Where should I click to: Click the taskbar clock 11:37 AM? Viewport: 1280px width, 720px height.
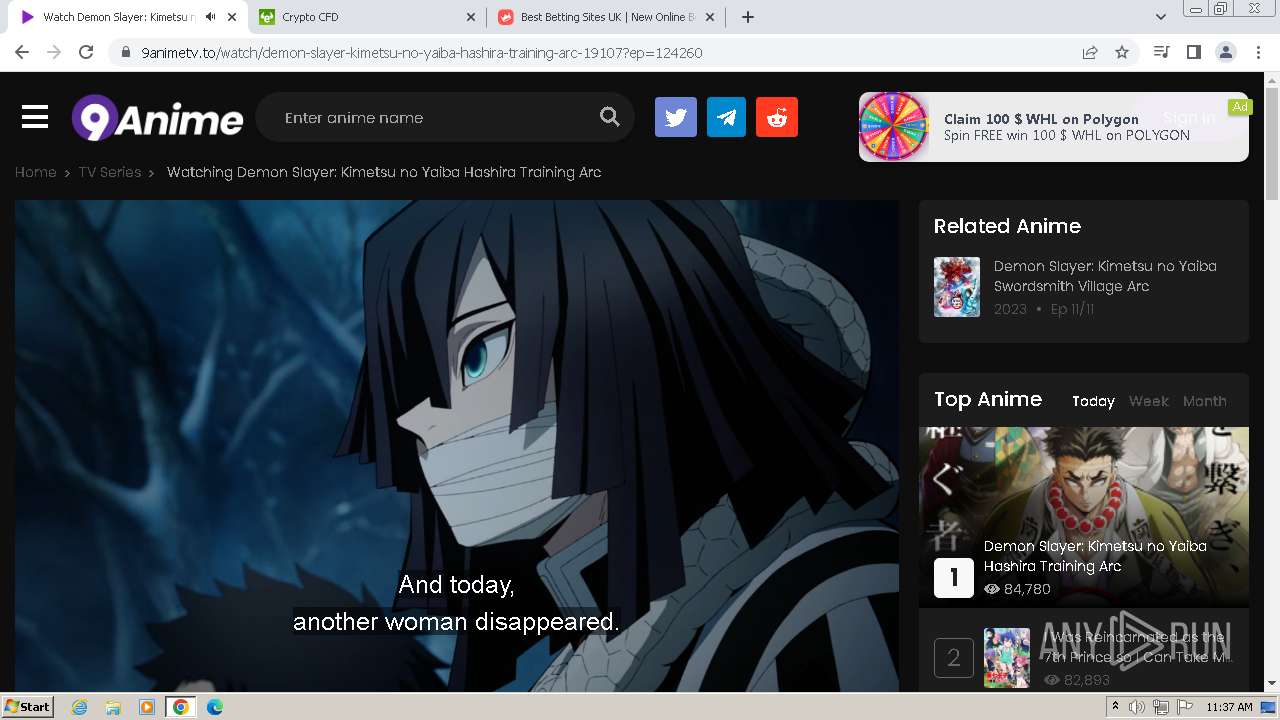tap(1229, 707)
